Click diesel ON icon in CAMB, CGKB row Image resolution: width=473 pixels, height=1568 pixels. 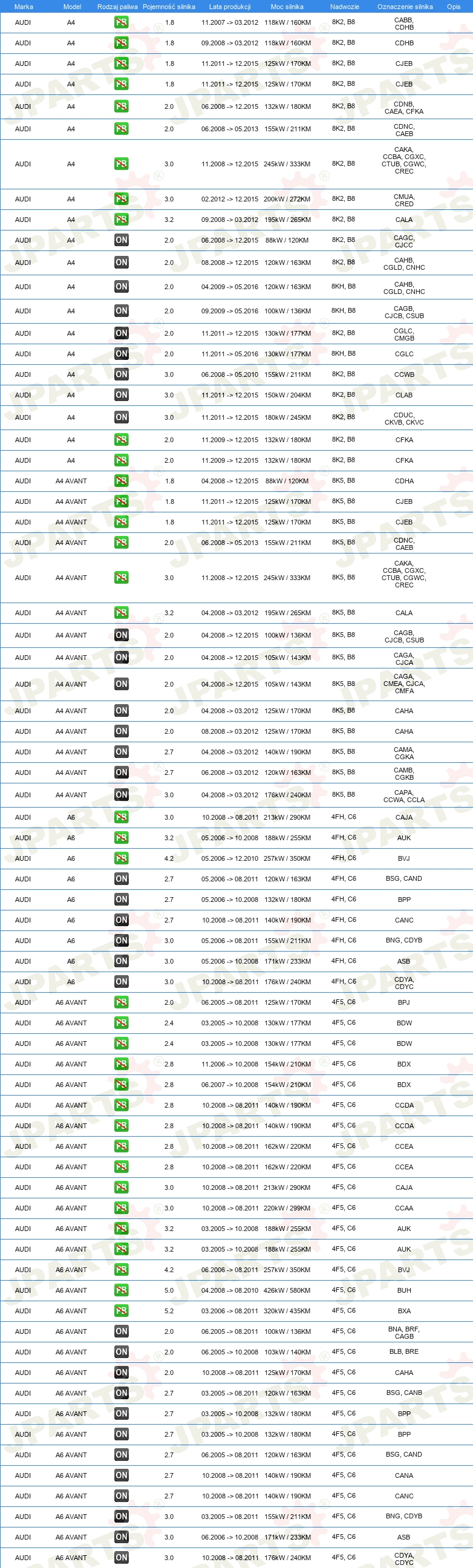click(121, 773)
